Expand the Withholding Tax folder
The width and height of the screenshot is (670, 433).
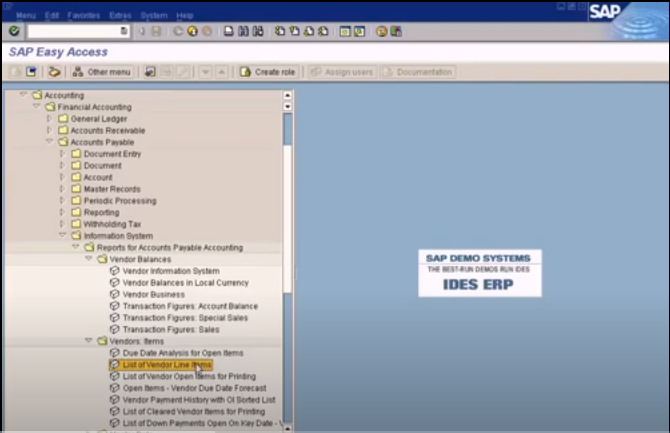coord(62,224)
